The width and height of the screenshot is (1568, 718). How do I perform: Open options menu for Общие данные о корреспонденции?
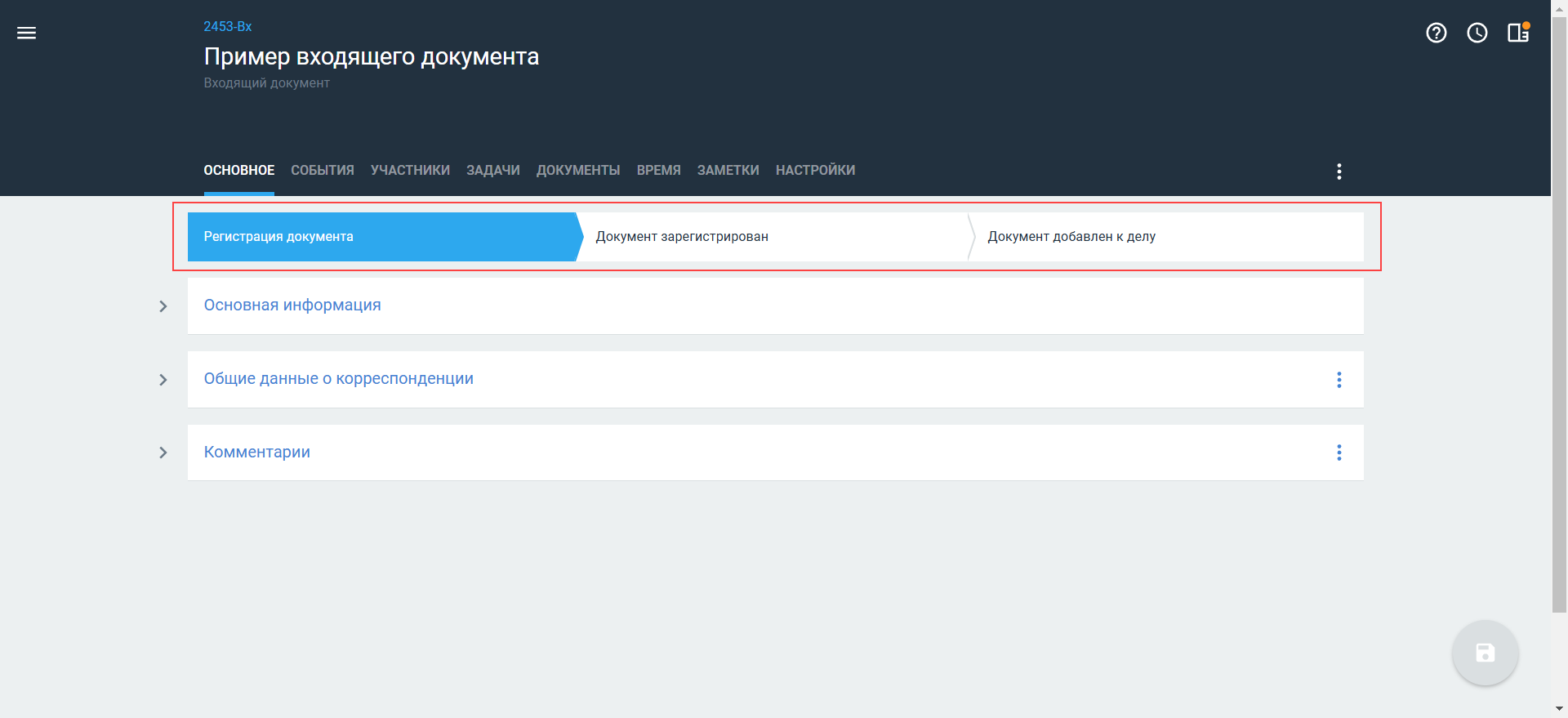tap(1339, 380)
